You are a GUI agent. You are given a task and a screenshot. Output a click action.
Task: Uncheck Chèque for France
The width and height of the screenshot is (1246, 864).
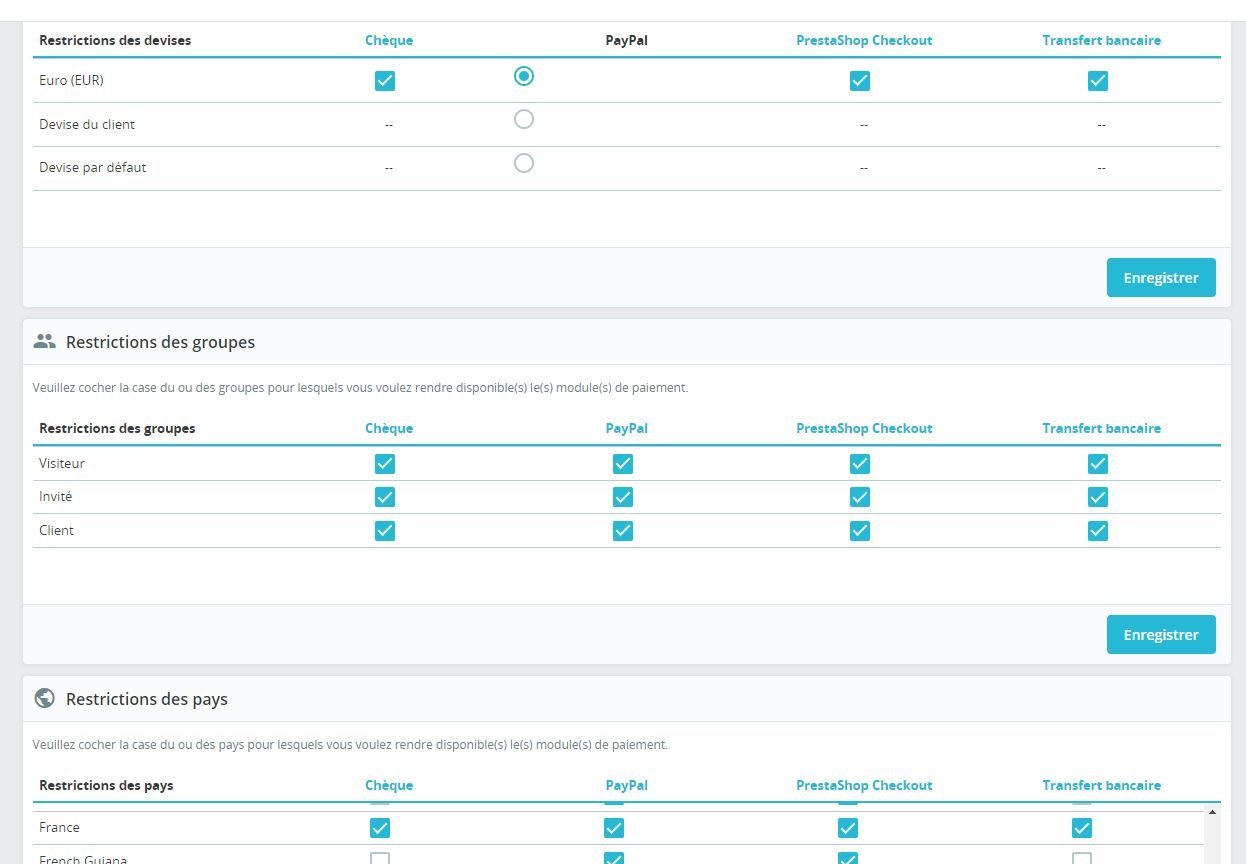tap(380, 828)
